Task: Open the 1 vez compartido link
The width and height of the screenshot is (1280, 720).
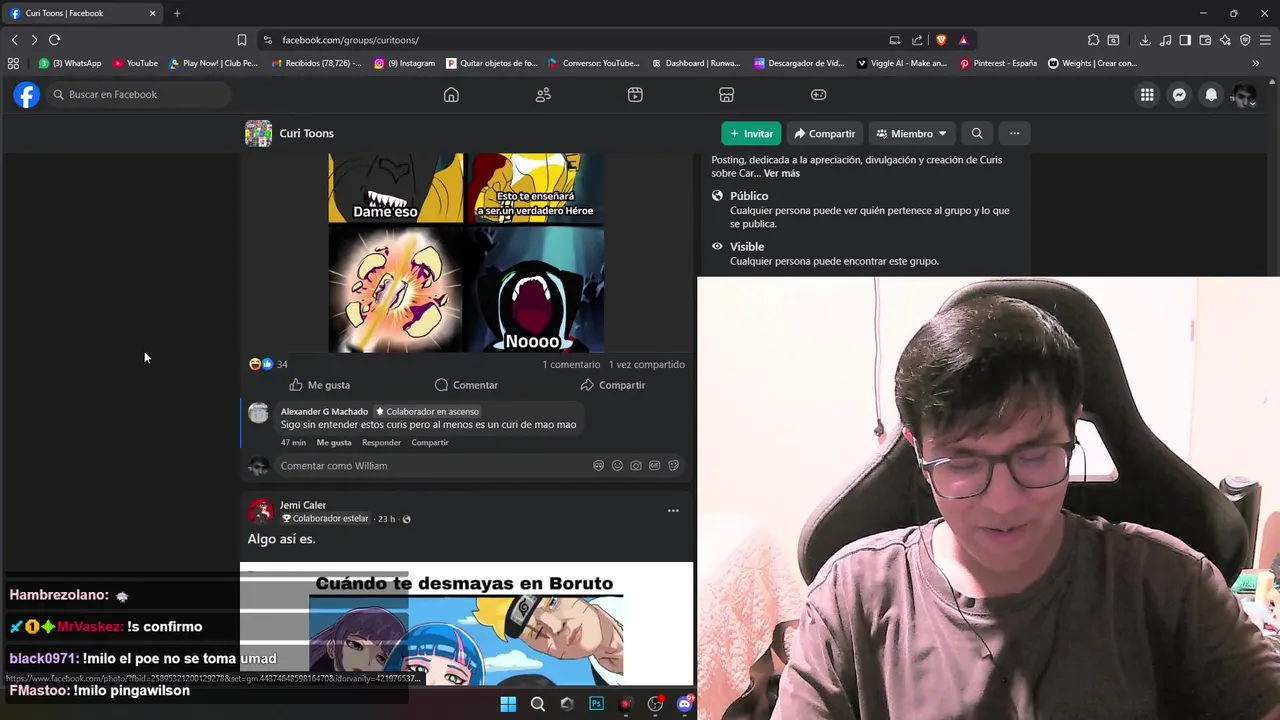Action: pos(647,364)
